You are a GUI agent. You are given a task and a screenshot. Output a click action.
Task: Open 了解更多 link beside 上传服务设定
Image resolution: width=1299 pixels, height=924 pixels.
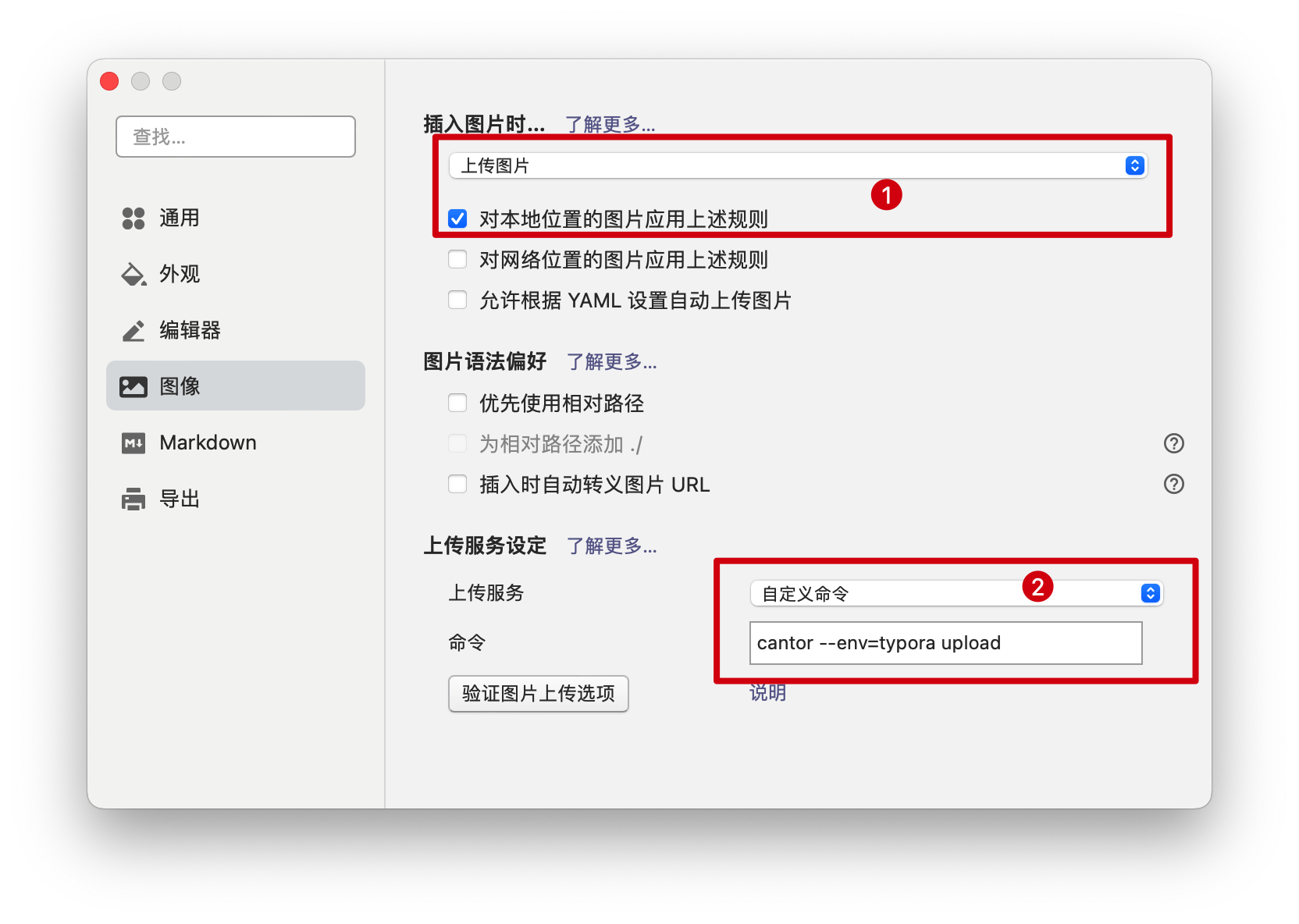[611, 546]
